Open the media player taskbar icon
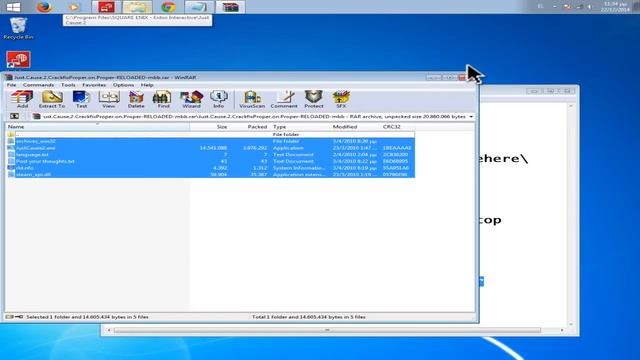The width and height of the screenshot is (640, 360). point(74,7)
